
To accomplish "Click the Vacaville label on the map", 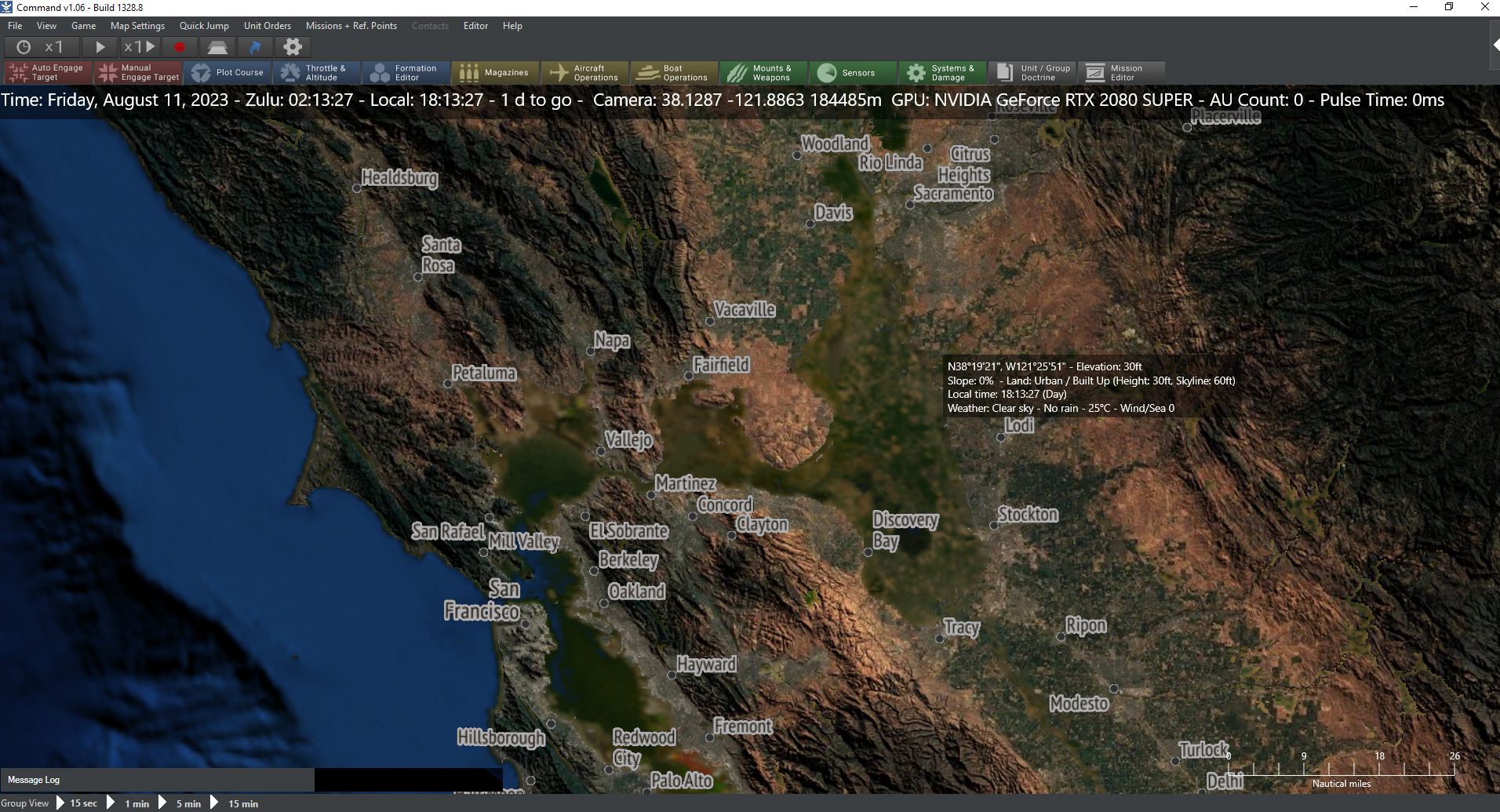I will (x=745, y=310).
